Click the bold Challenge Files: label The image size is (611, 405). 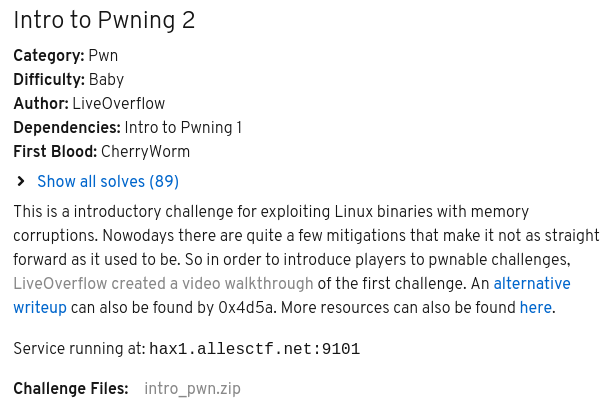[71, 388]
